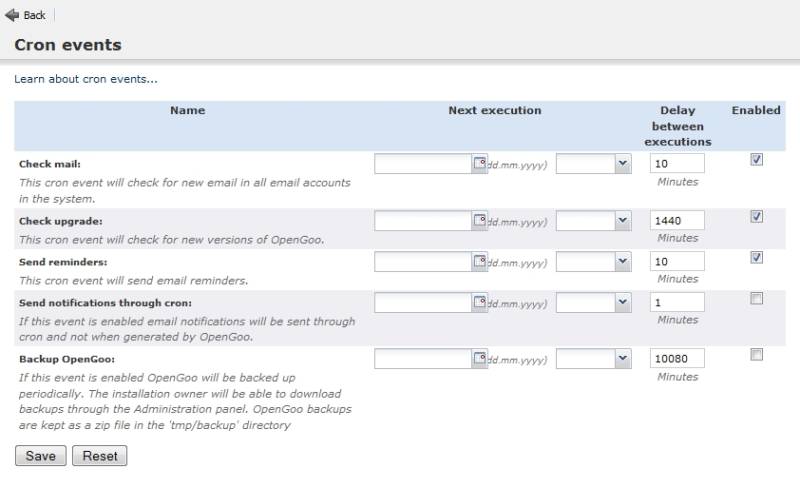Click the Check mail delay minutes field
This screenshot has width=800, height=488.
click(x=677, y=163)
